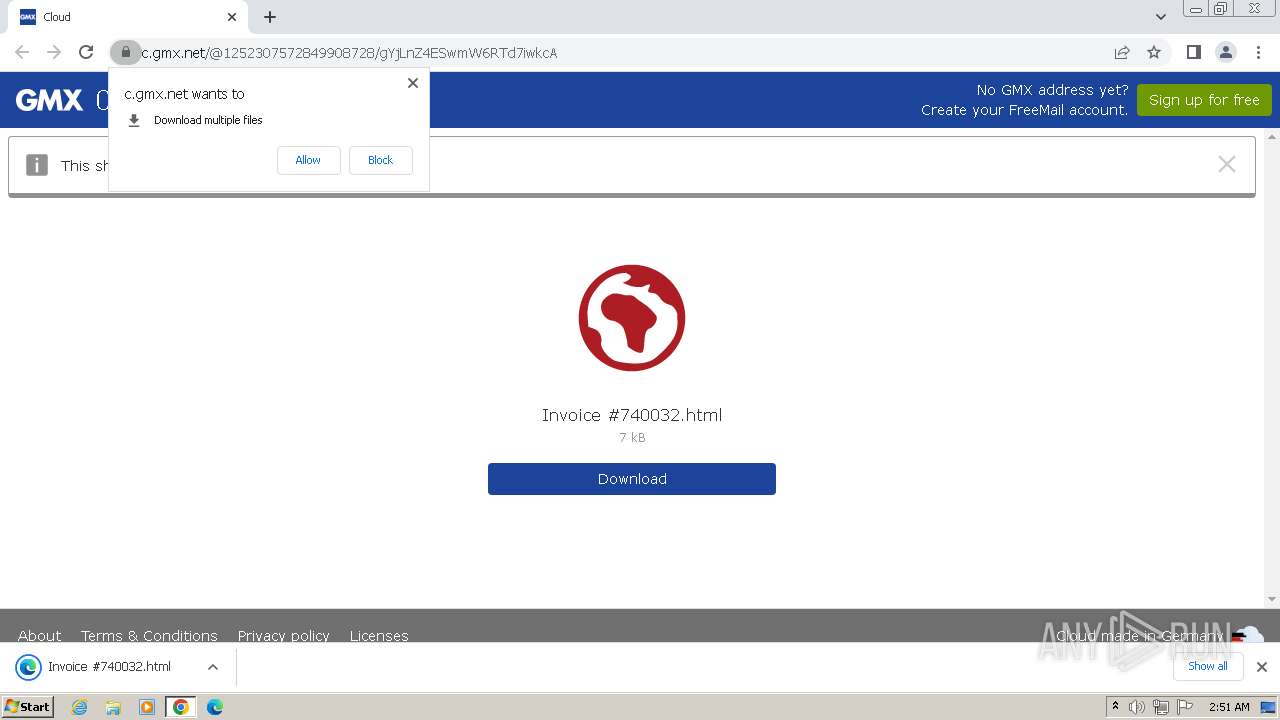Click the browser Back arrow
The width and height of the screenshot is (1280, 720).
(x=22, y=52)
